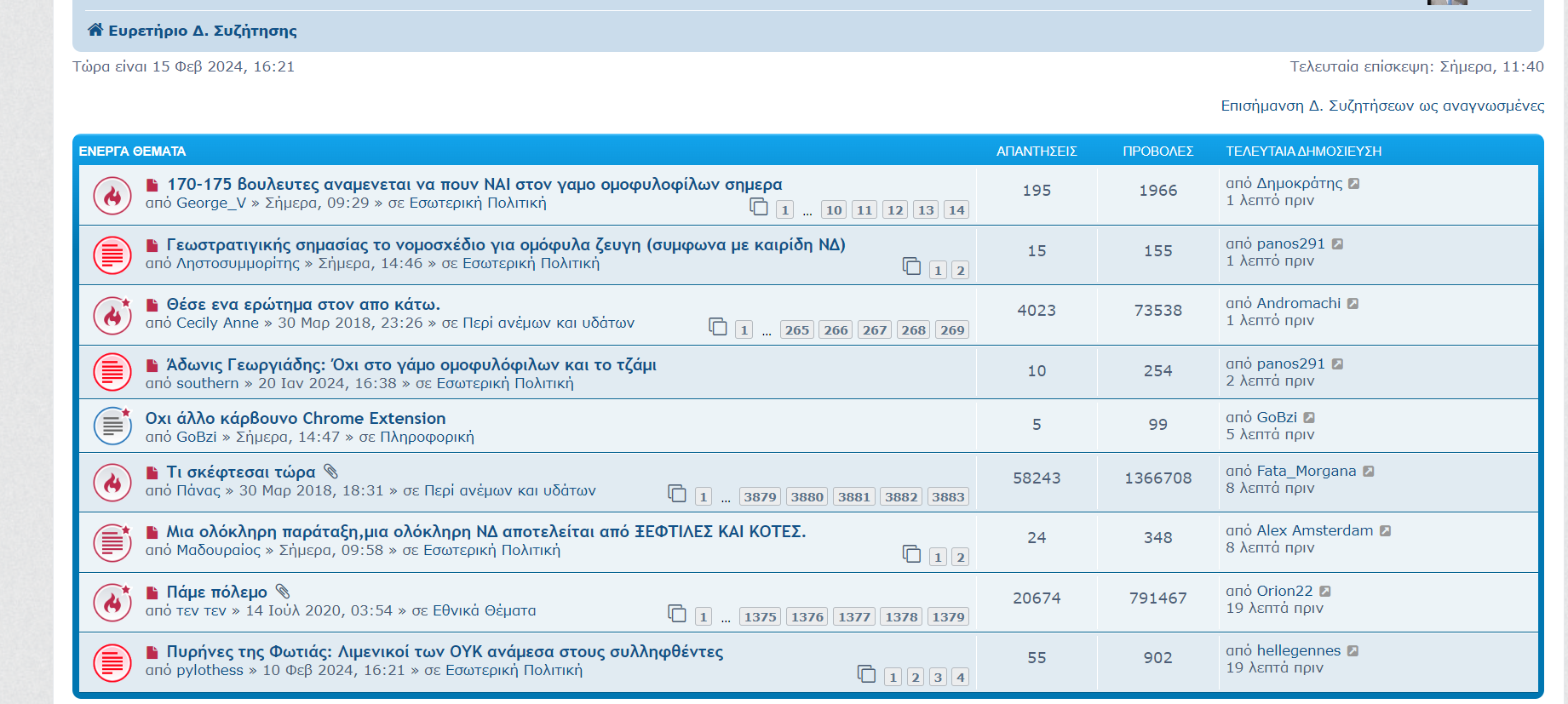Click topic status icon for Γεωστρατηγικής σημασίας thread
Viewport: 1568px width, 704px height.
tap(112, 255)
